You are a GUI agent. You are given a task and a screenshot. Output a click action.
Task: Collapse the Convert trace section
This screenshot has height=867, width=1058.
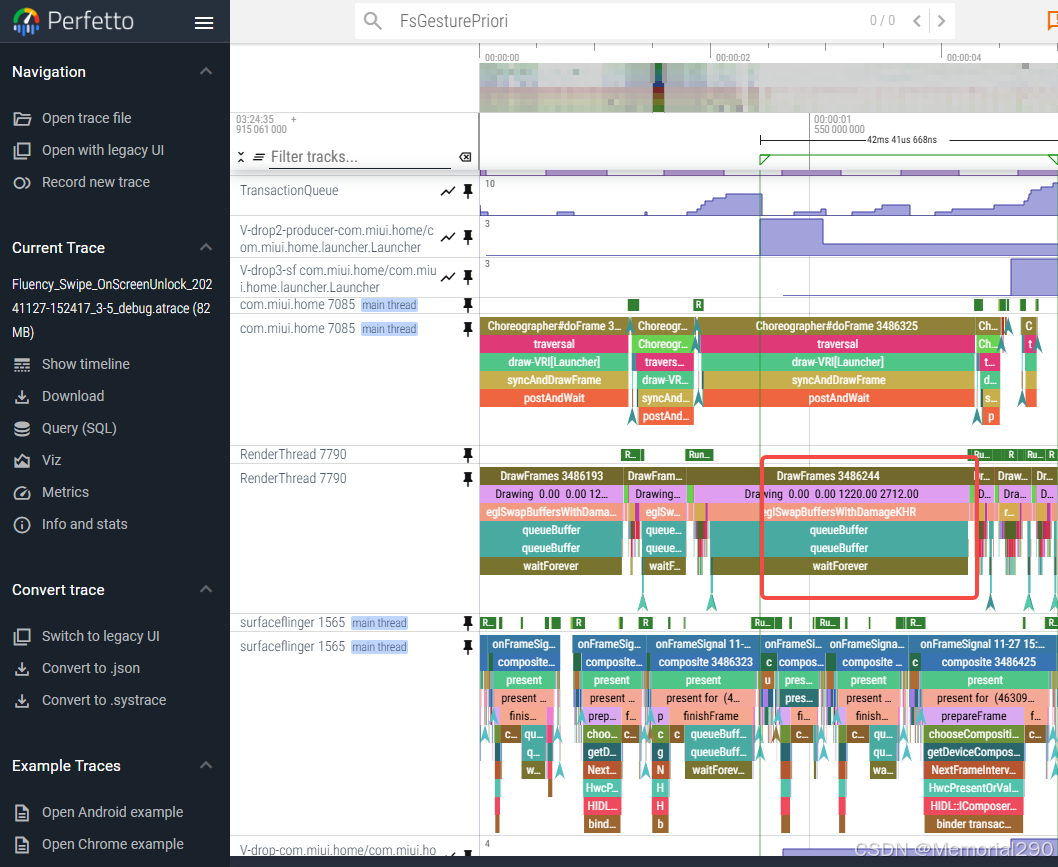click(x=206, y=590)
